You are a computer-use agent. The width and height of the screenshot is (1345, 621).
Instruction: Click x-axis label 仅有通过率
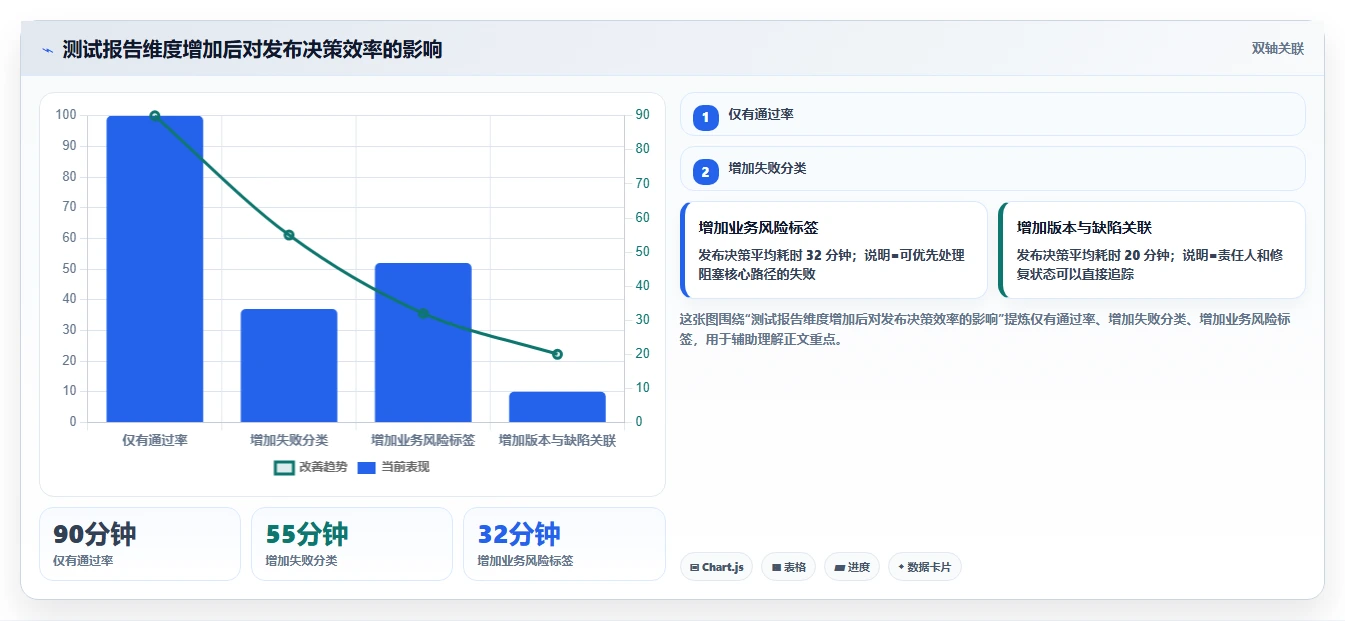coord(155,440)
